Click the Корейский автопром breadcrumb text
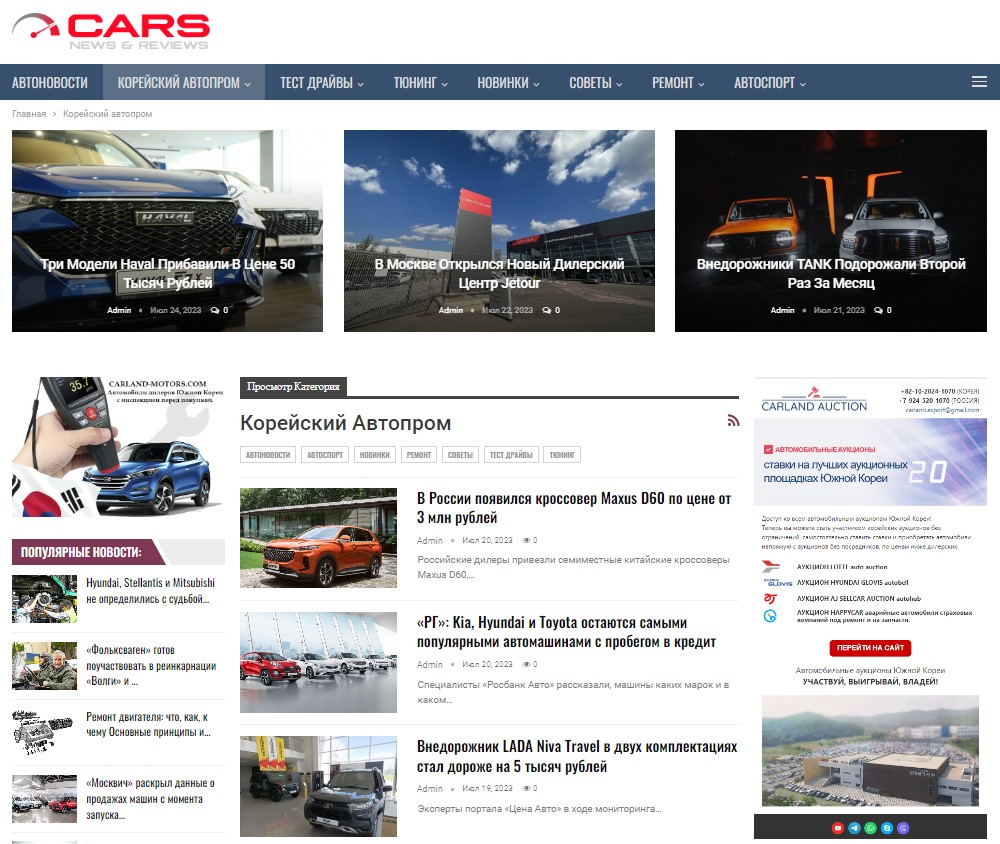This screenshot has width=1000, height=844. tap(108, 114)
